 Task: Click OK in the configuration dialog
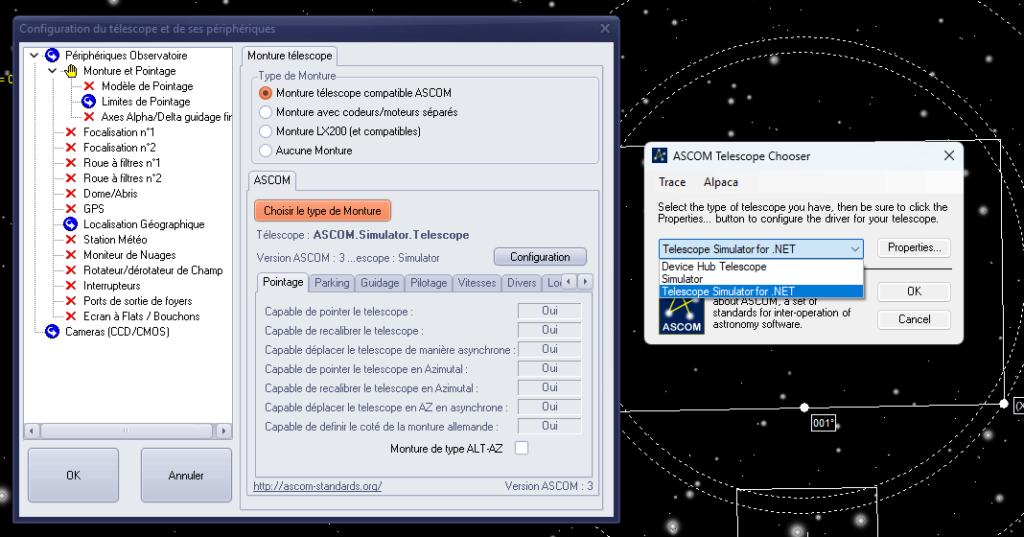point(73,476)
